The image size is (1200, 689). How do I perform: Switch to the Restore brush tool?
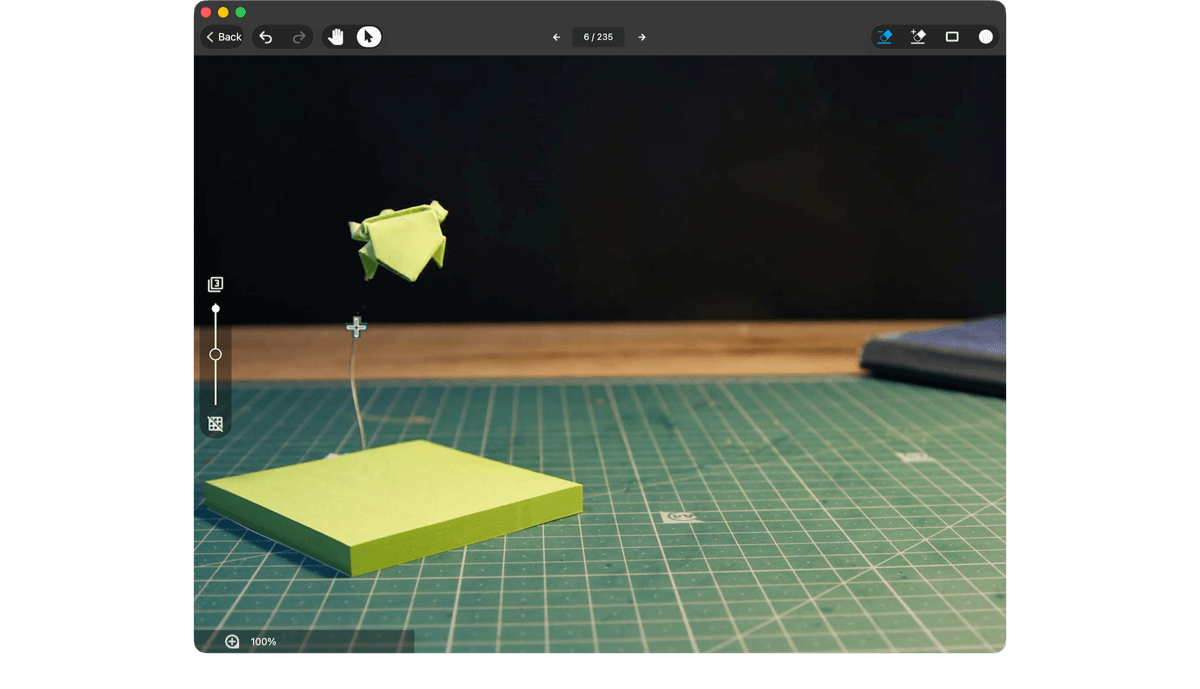coord(918,36)
